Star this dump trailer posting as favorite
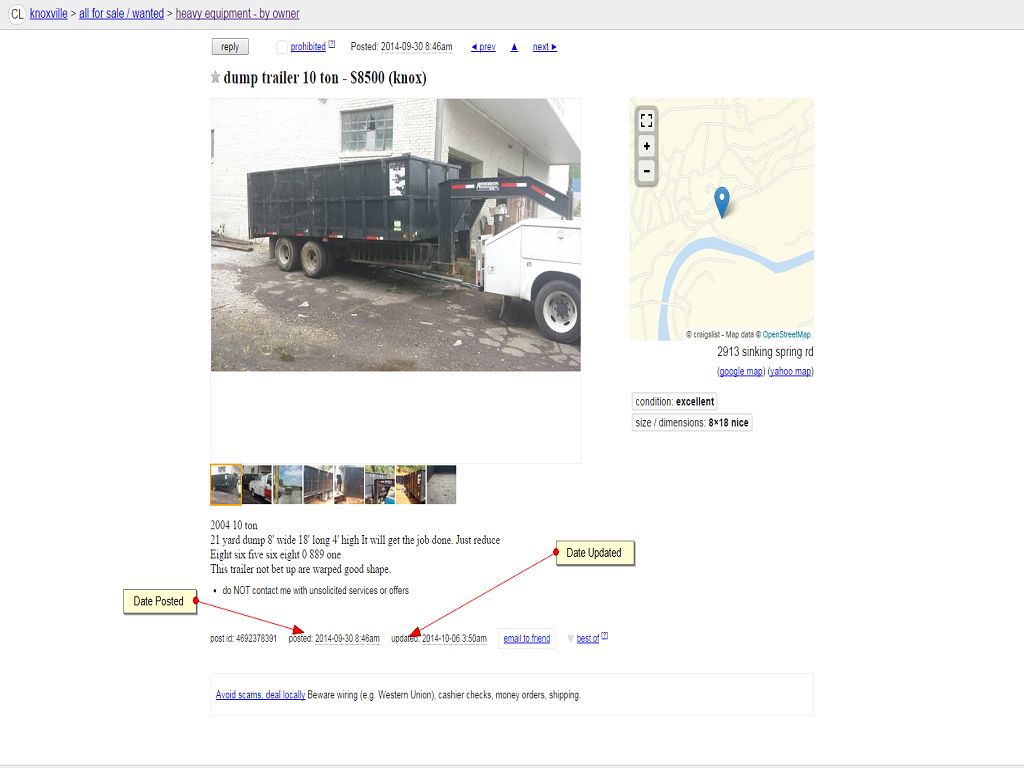Screen dimensions: 1024x768 point(216,77)
